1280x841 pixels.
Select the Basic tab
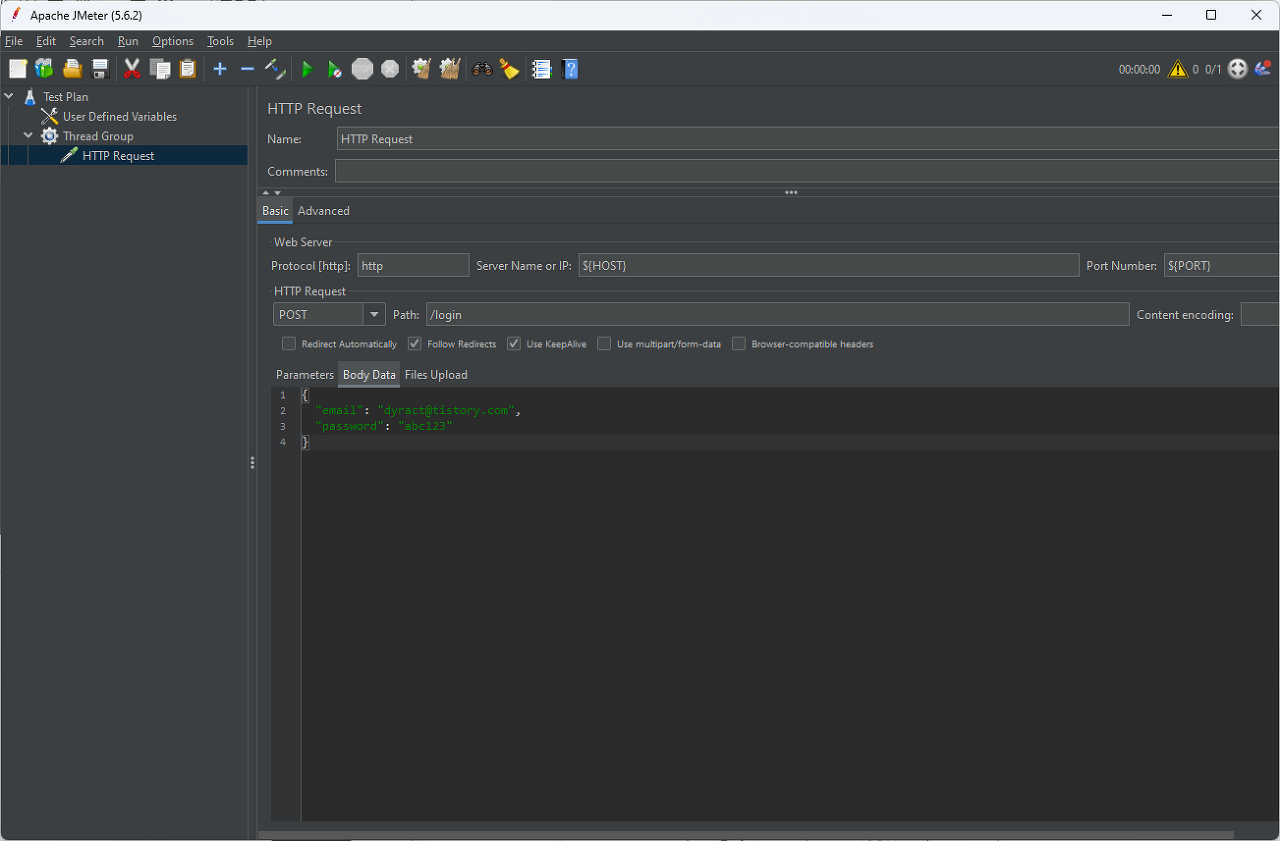click(x=275, y=211)
